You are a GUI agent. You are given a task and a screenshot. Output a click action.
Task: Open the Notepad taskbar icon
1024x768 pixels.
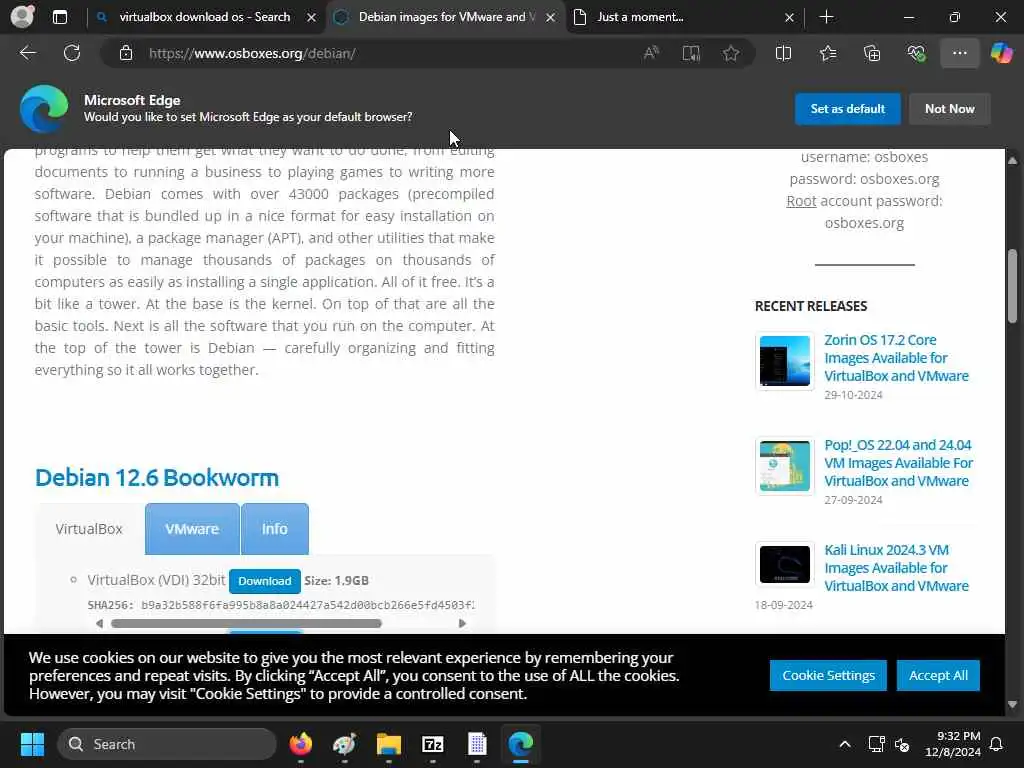477,744
